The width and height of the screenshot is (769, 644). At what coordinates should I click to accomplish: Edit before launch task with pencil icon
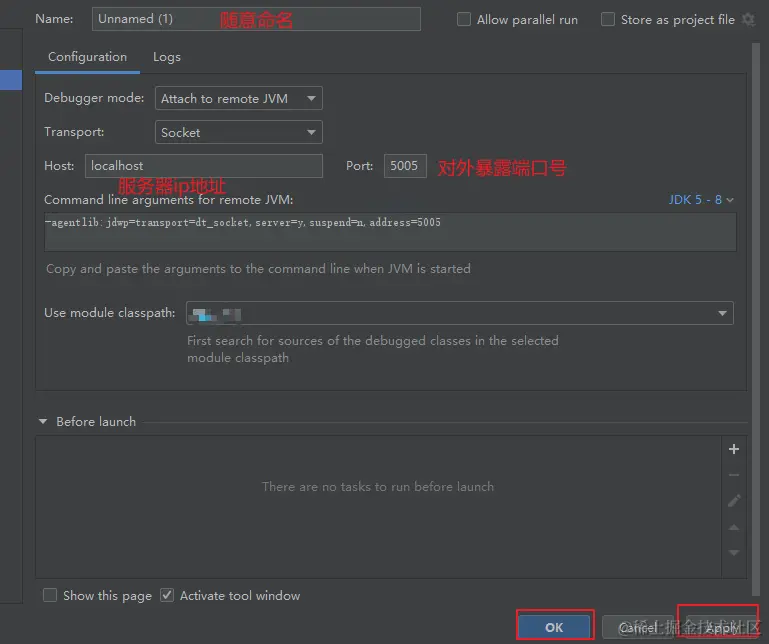(x=734, y=501)
